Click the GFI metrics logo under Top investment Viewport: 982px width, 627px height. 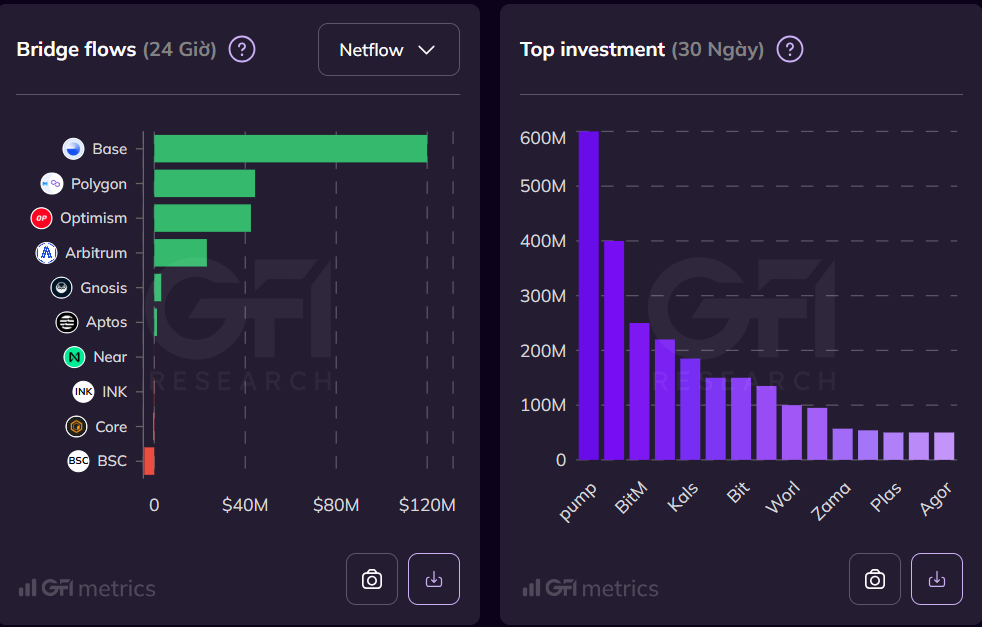590,588
